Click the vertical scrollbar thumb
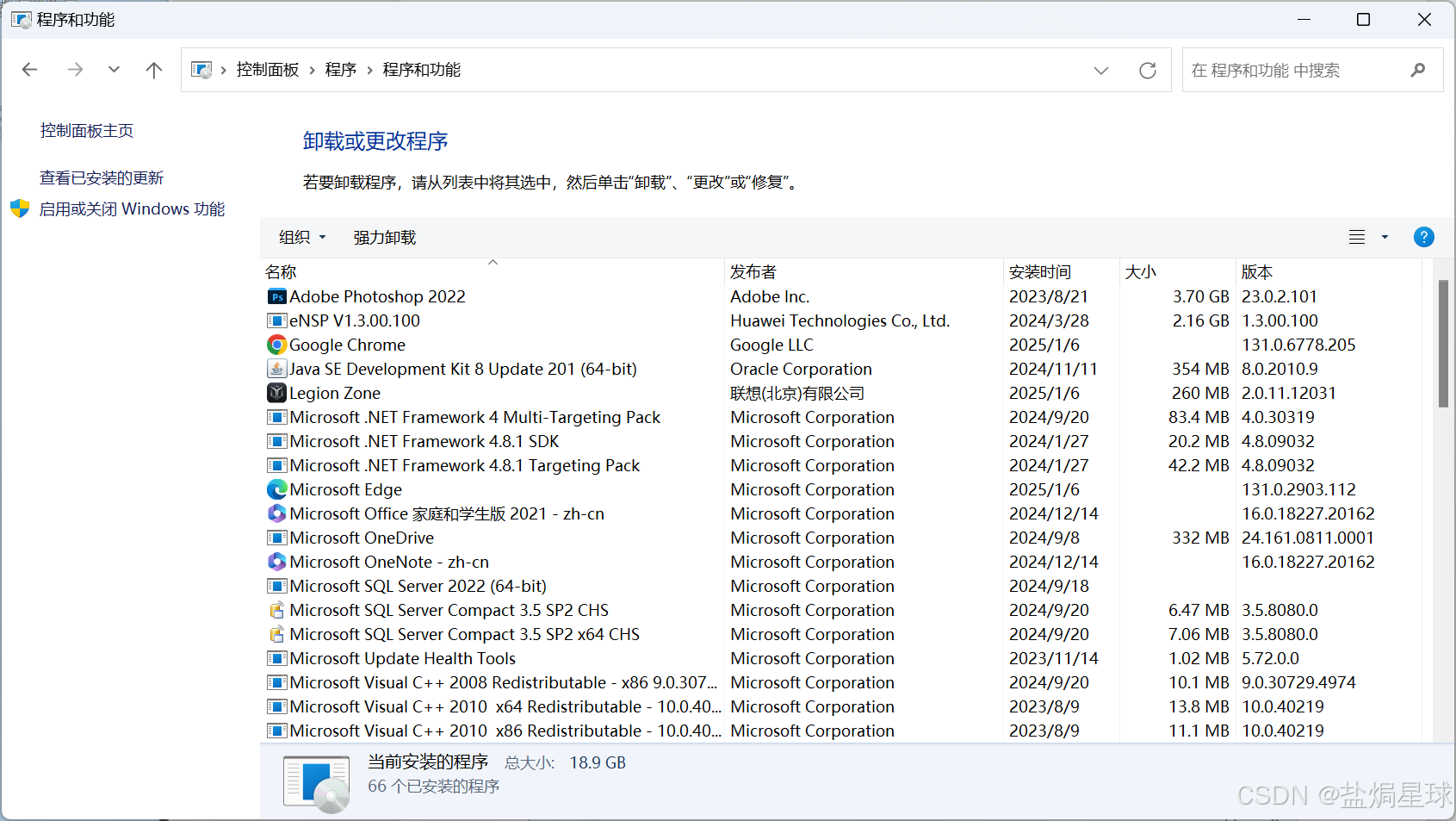The width and height of the screenshot is (1456, 821). click(1443, 343)
